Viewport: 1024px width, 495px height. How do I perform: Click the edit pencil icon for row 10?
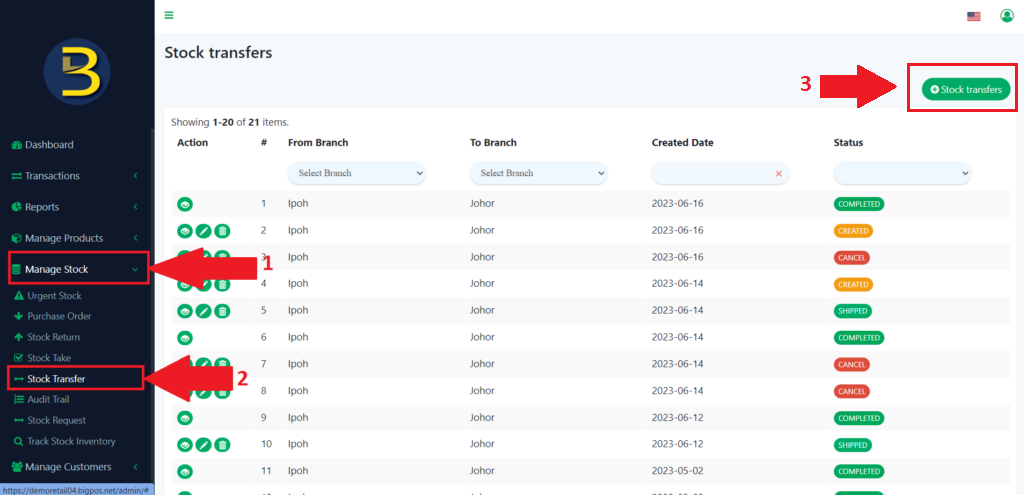tap(203, 445)
